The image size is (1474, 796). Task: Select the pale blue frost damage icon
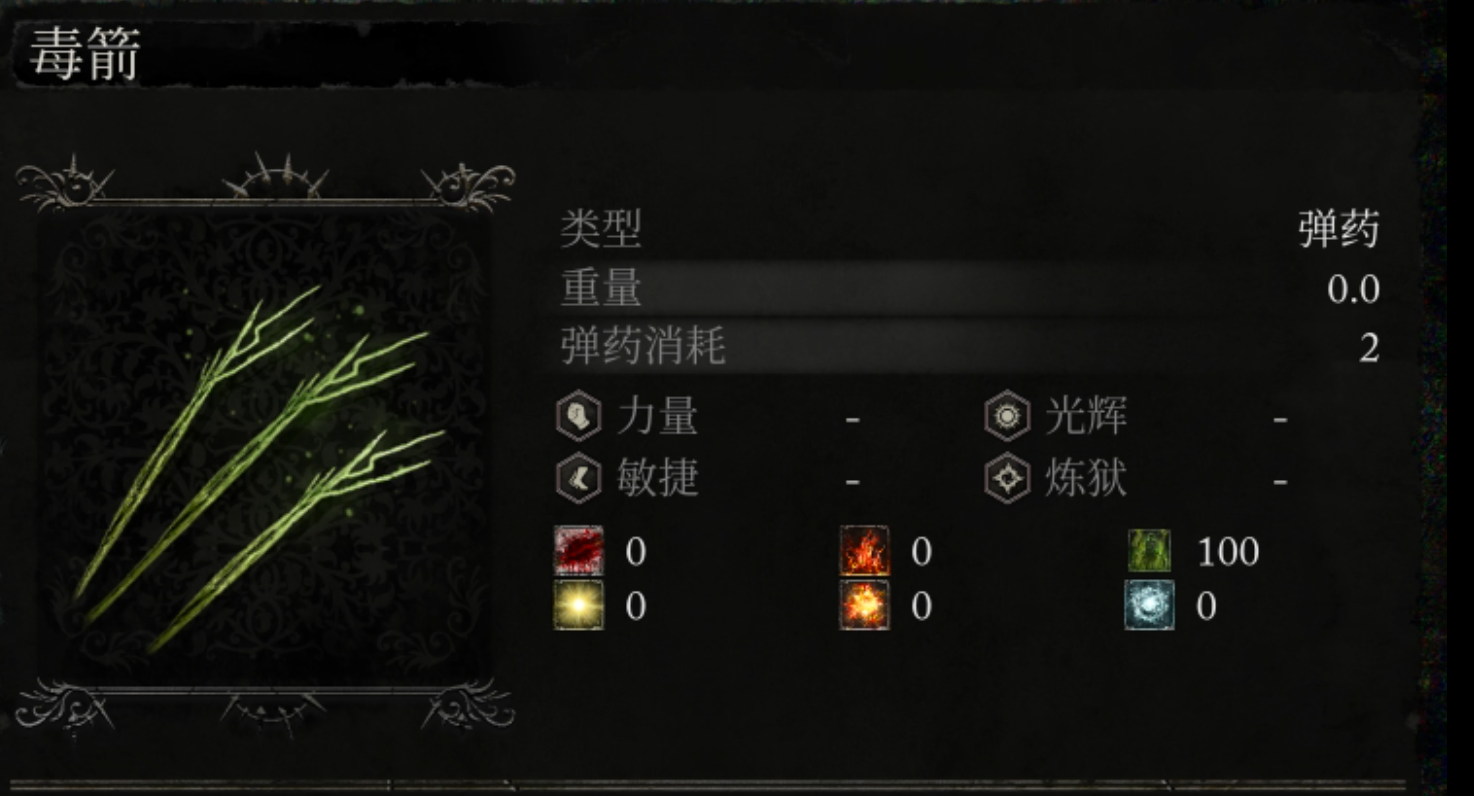pos(1150,605)
